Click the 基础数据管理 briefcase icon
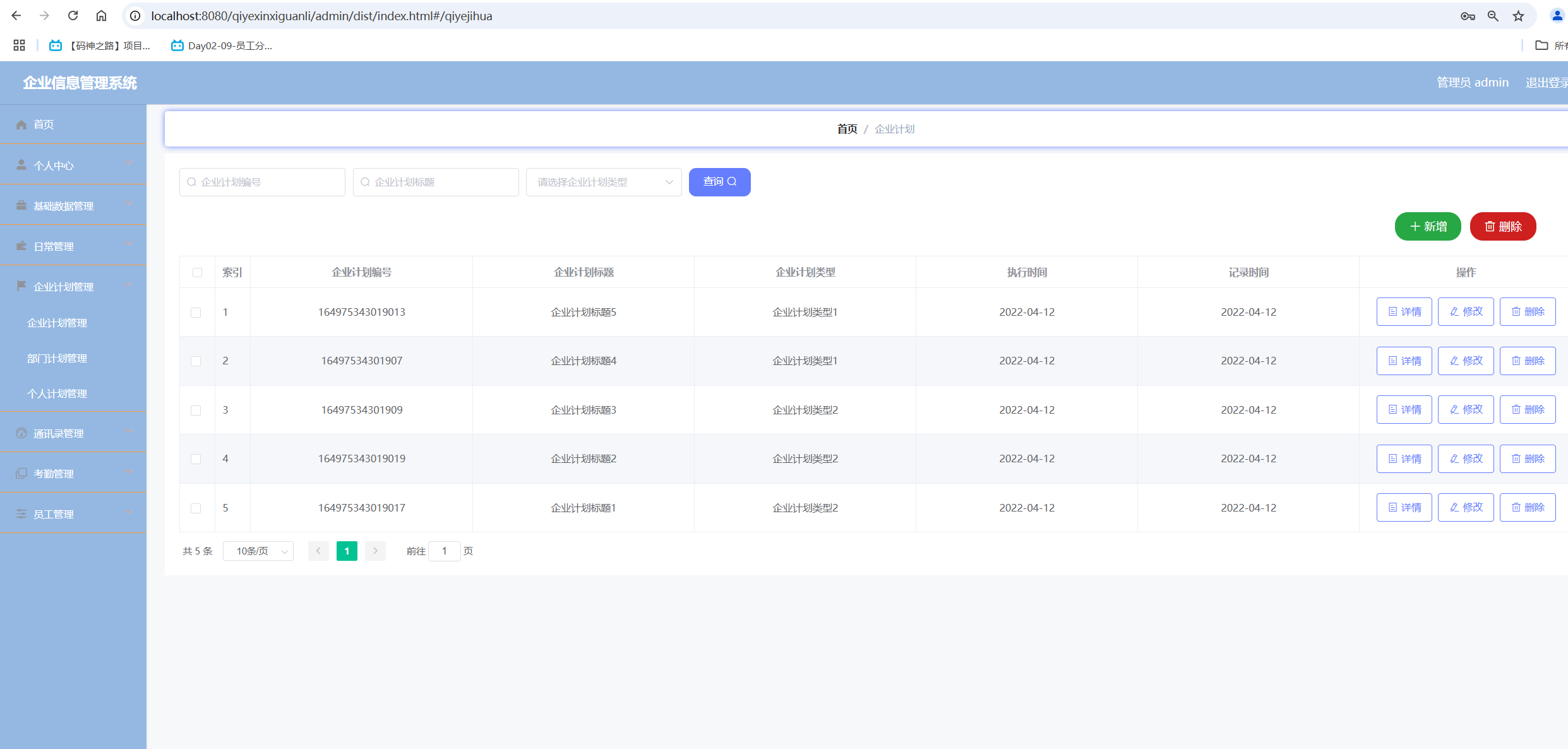Image resolution: width=1568 pixels, height=749 pixels. (x=21, y=205)
